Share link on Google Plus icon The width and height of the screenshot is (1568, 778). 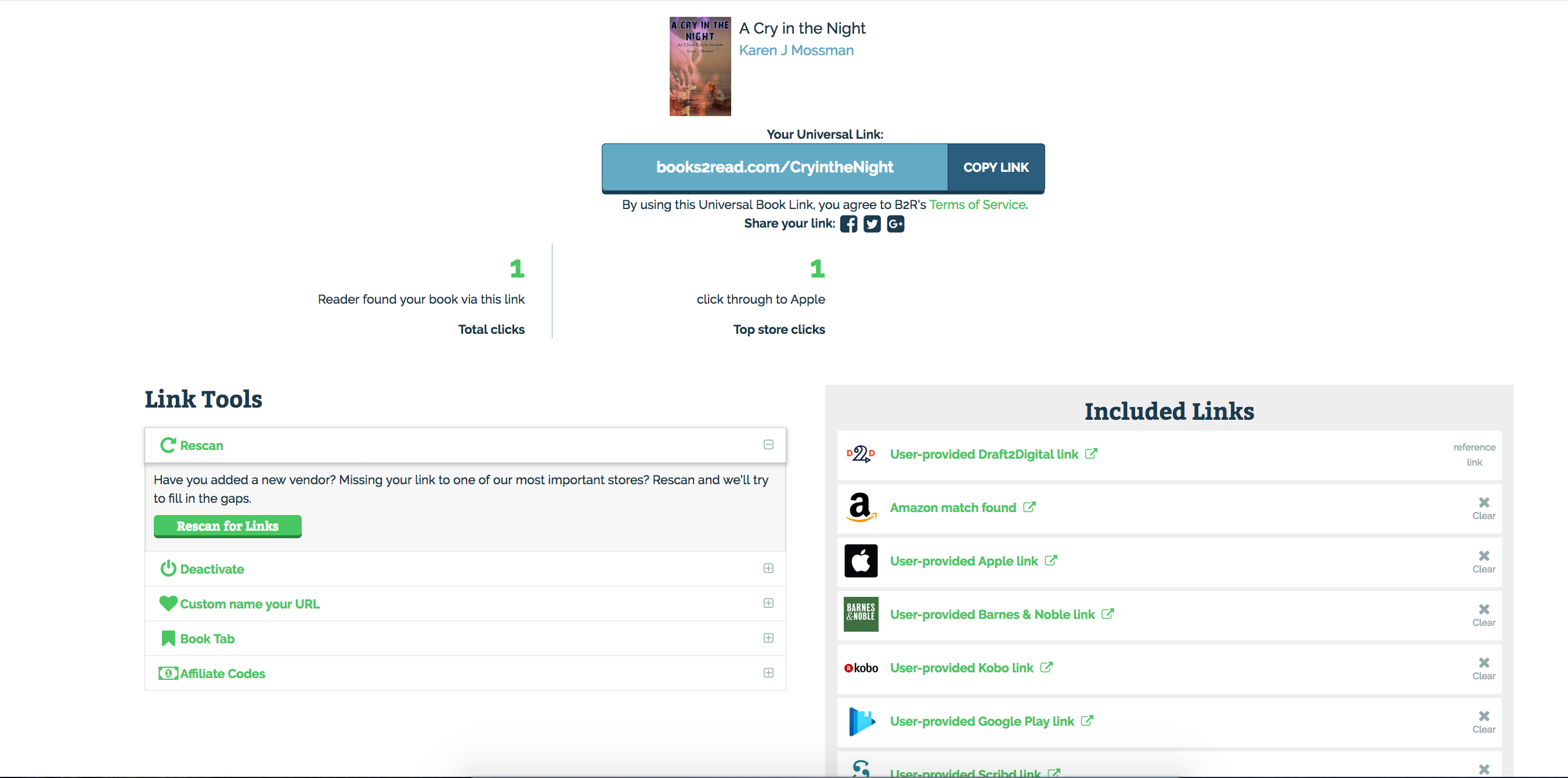pyautogui.click(x=895, y=224)
